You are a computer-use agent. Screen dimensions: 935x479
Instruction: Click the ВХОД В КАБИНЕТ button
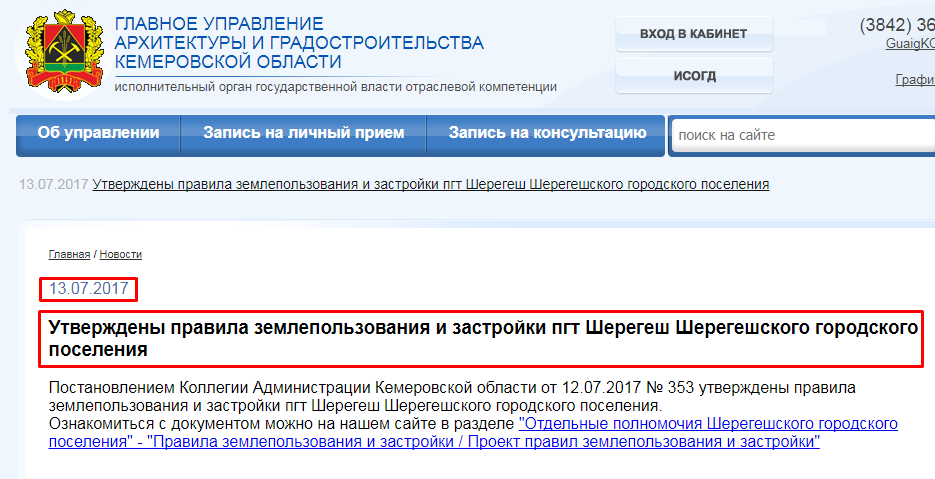tap(693, 34)
